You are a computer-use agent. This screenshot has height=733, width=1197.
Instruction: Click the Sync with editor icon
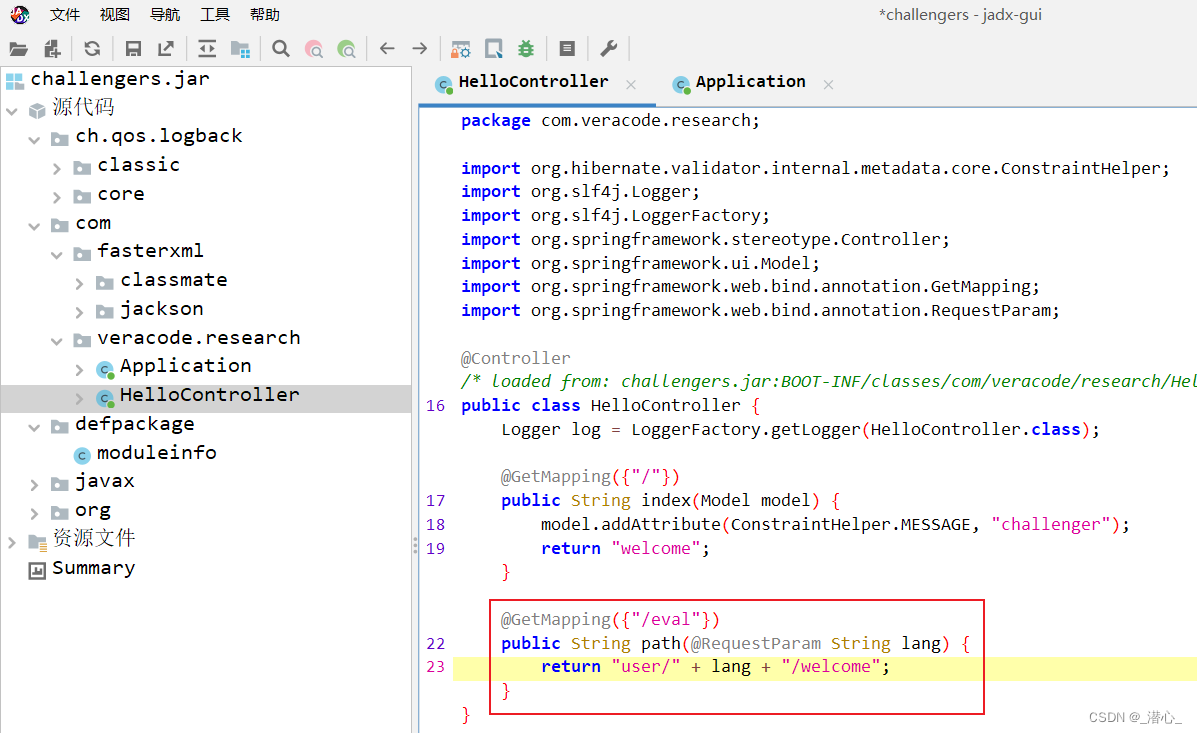(x=207, y=49)
